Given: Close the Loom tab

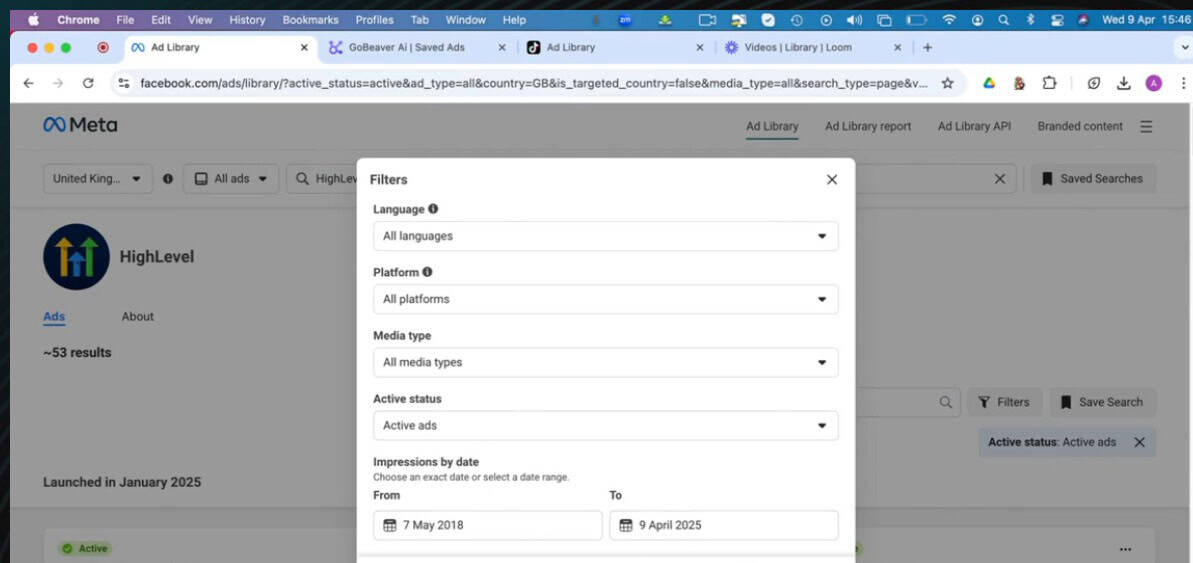Looking at the screenshot, I should pos(898,47).
